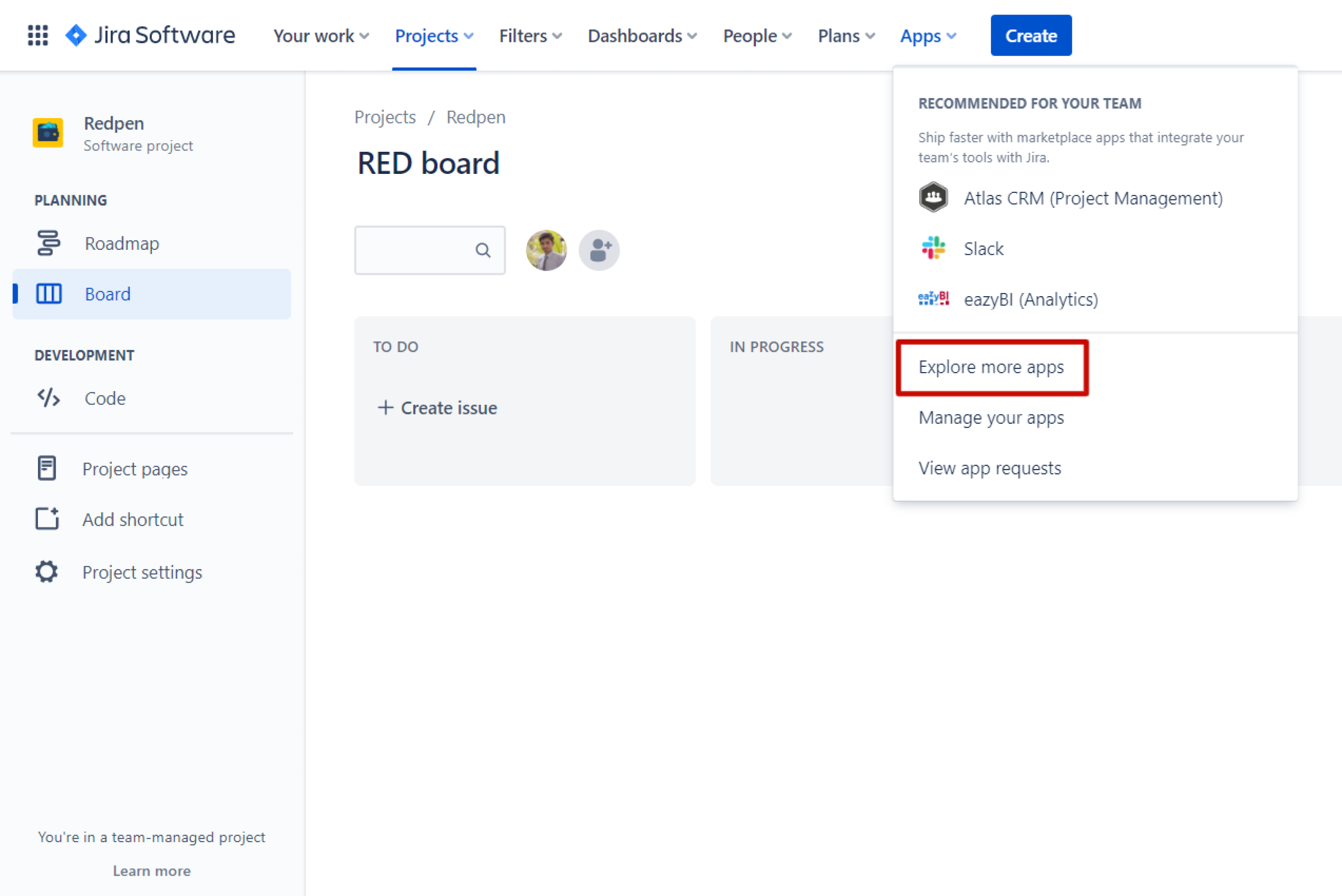Click the plus icon beside Create issue
Image resolution: width=1342 pixels, height=896 pixels.
click(386, 407)
